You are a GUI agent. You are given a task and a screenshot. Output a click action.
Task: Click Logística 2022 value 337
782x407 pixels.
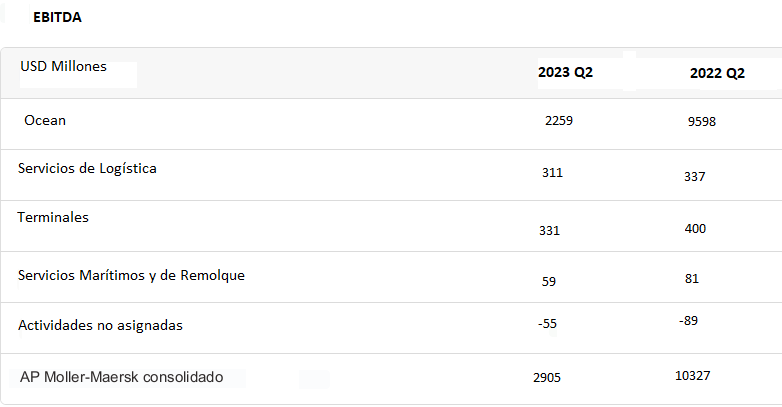click(694, 177)
